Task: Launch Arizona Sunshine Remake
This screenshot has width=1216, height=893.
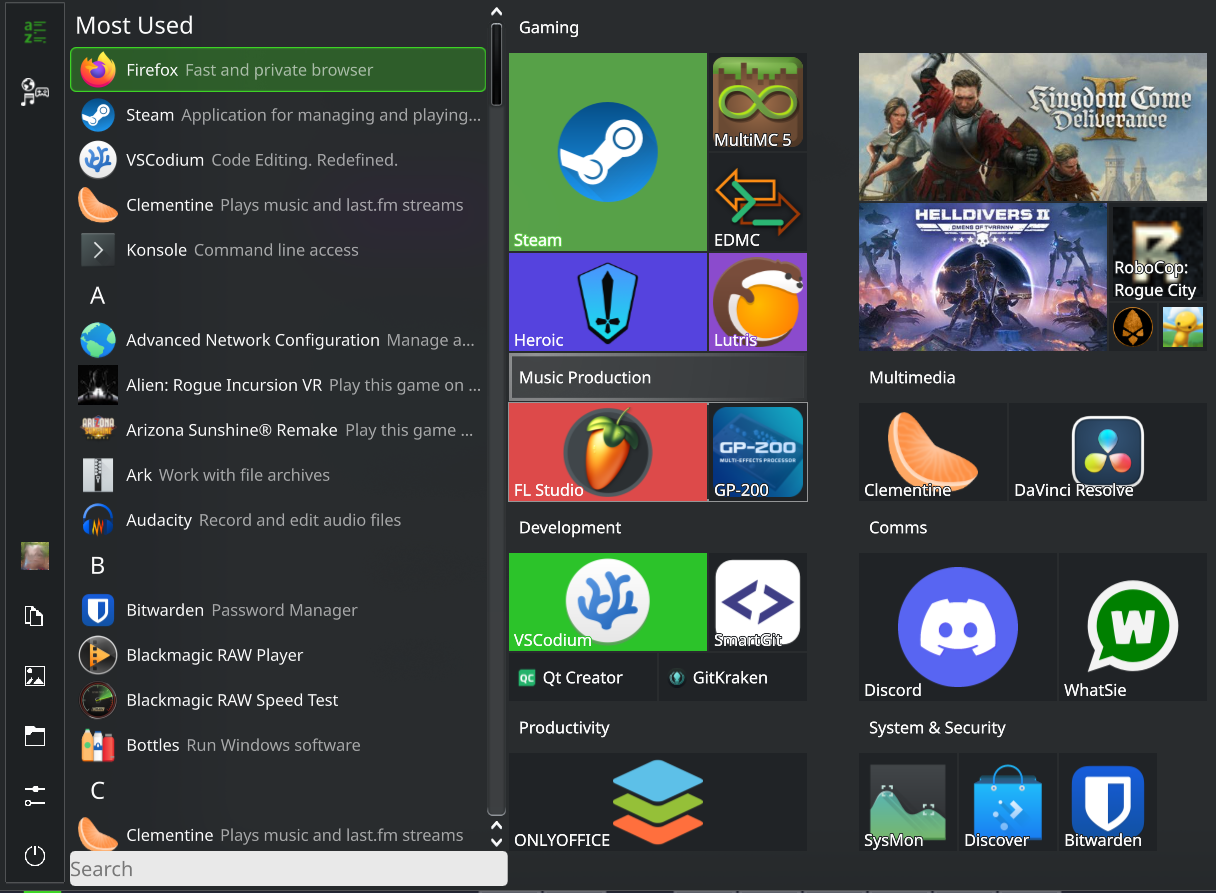Action: (278, 430)
